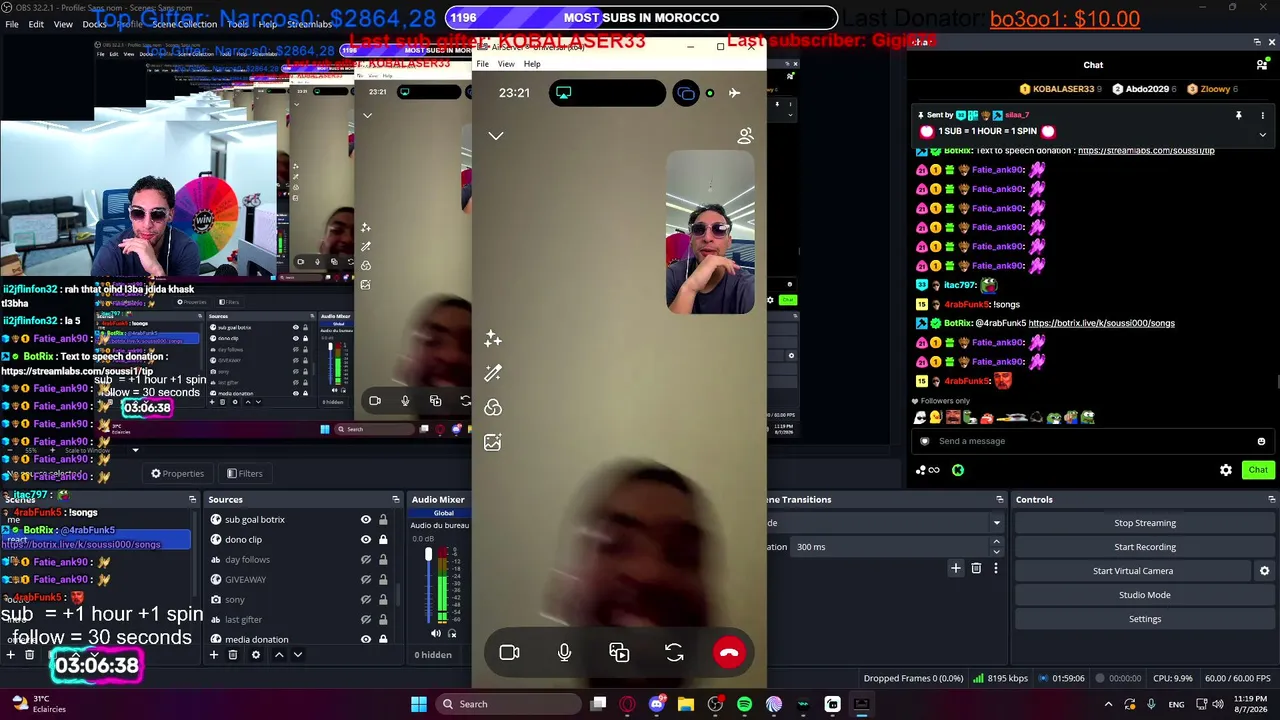Adjust Audio du bureau volume slider

429,585
